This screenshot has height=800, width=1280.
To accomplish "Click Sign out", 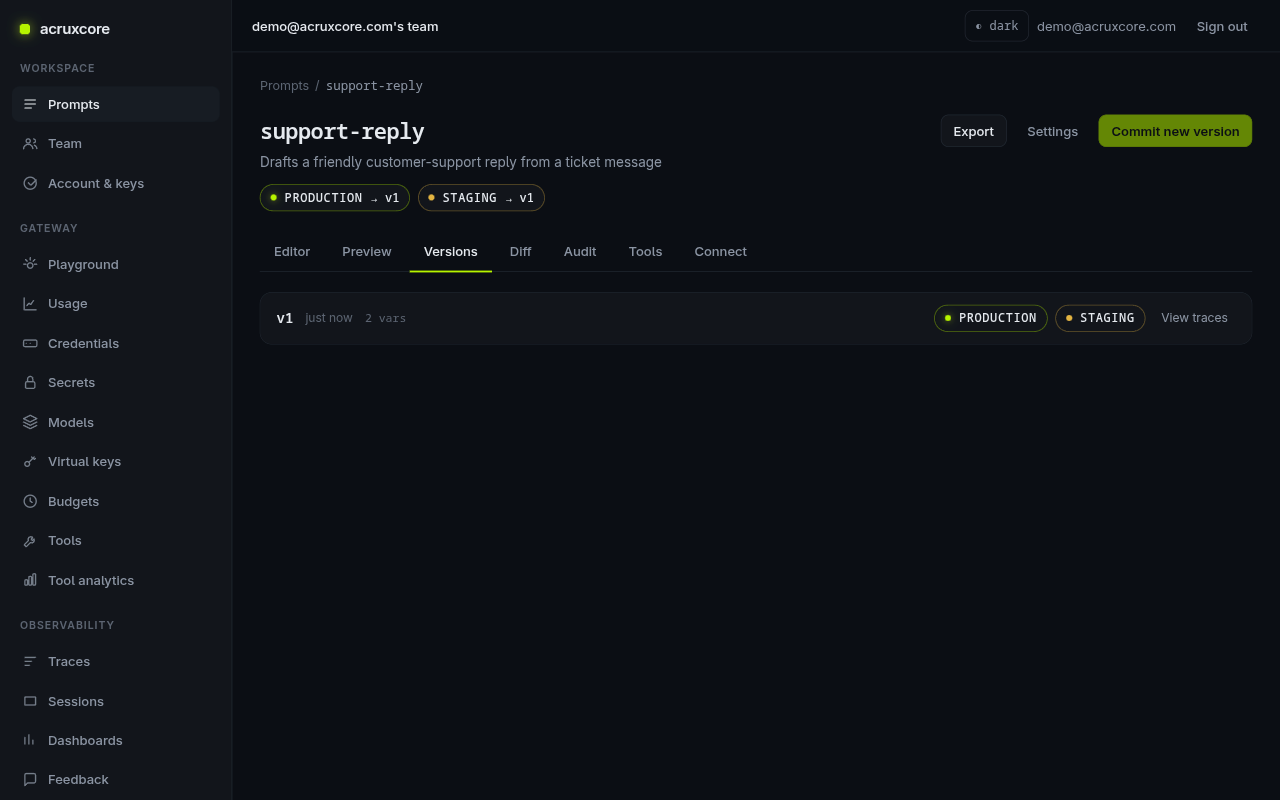I will tap(1222, 26).
